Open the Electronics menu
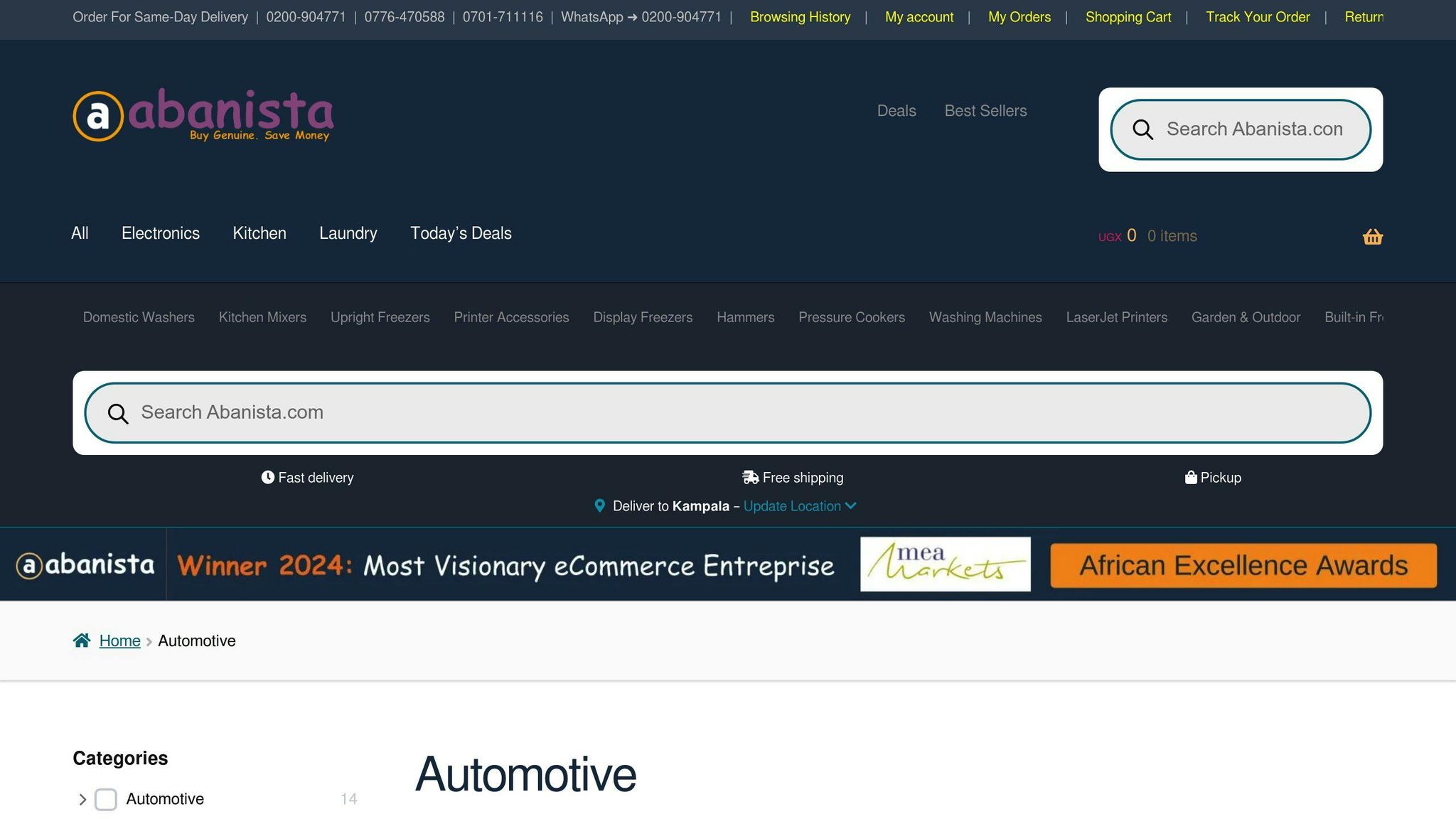This screenshot has width=1456, height=819. coord(161,233)
